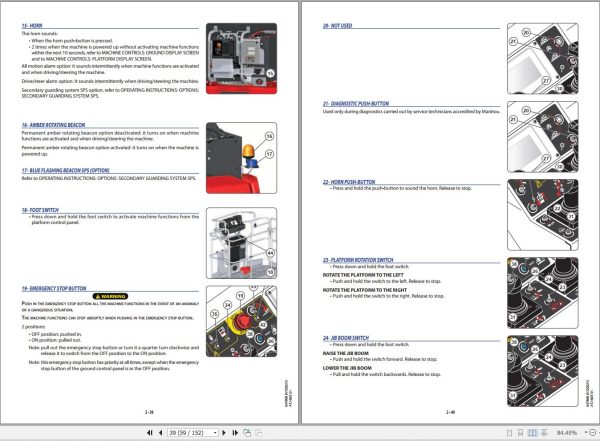Select the two-page facing layout
This screenshot has height=441, width=600.
coord(532,433)
